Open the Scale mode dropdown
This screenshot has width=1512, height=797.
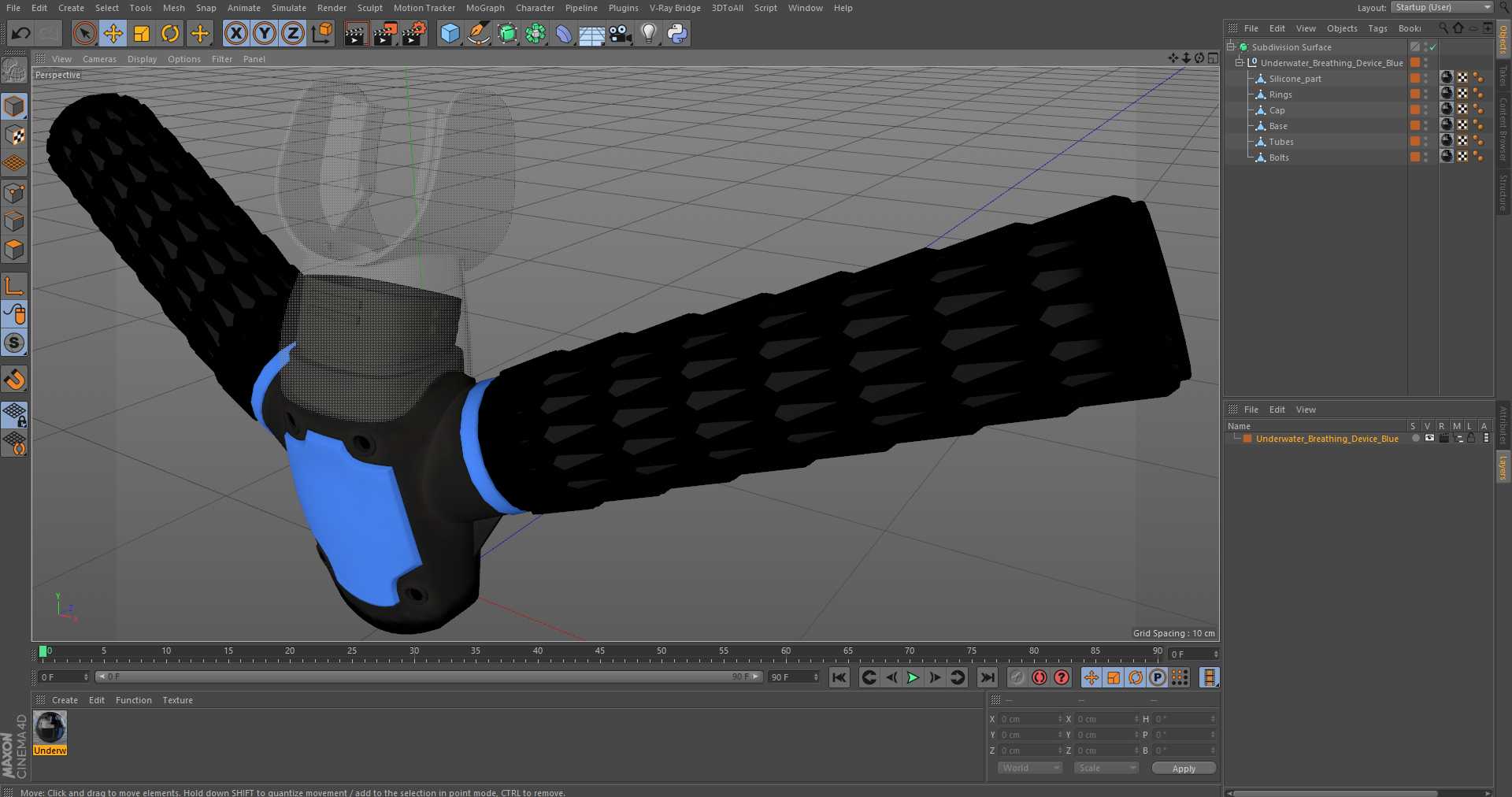1106,768
